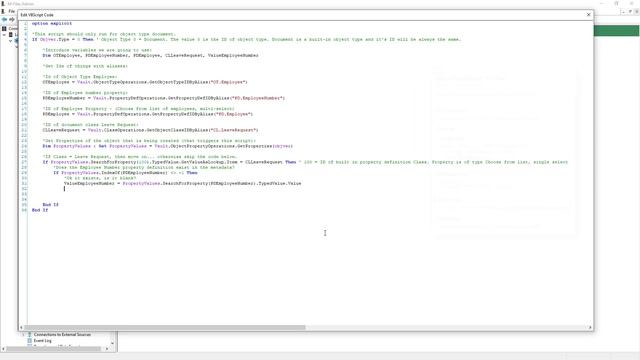Screen dimensions: 640x360
Task: Click the M-Files Admin title bar app icon
Action: click(3, 4)
